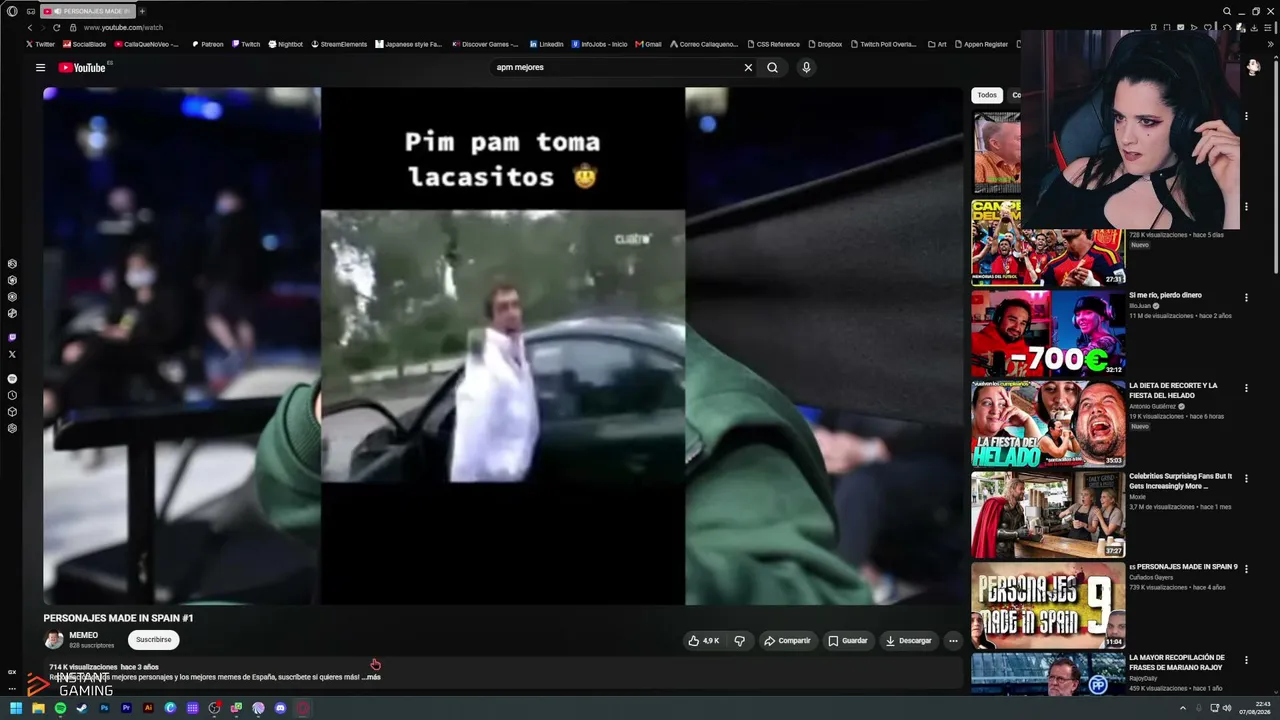Open the Nightbot bookmark
The height and width of the screenshot is (720, 1280).
(x=286, y=44)
